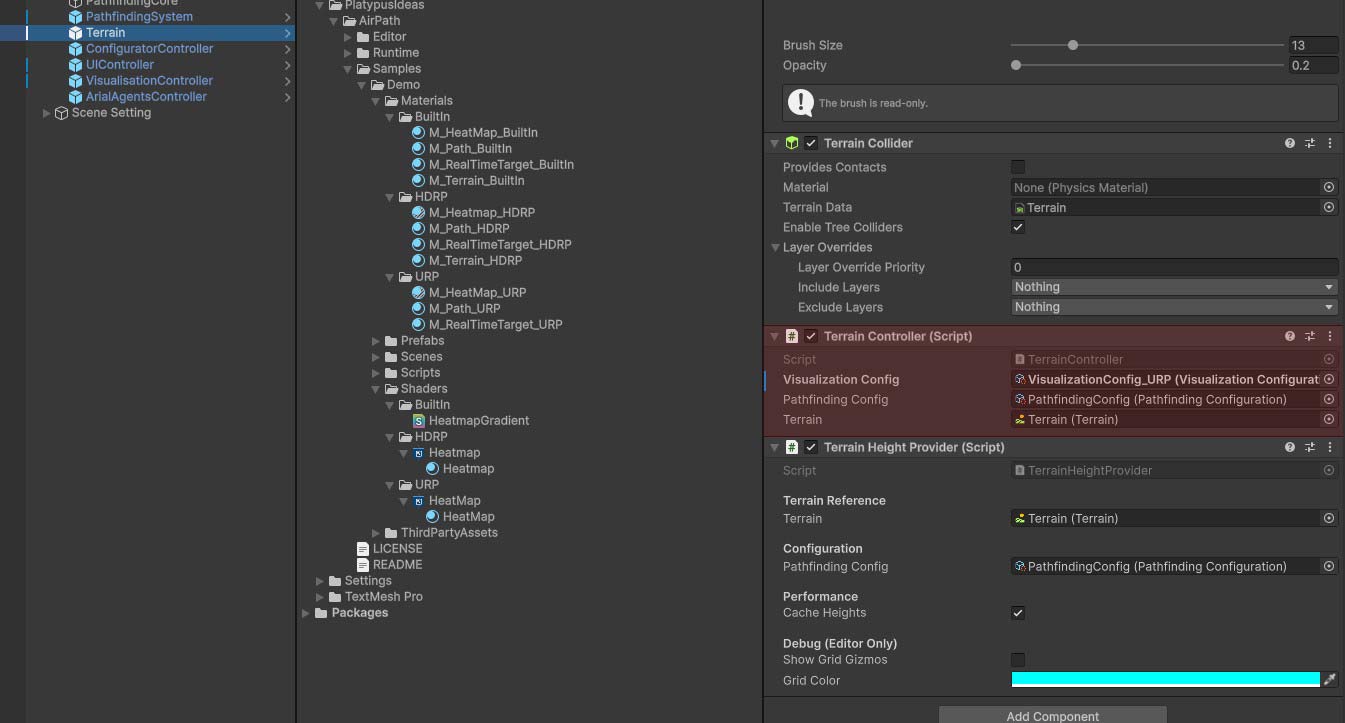Click object picker for Terrain Data field
The height and width of the screenshot is (723, 1345).
[x=1329, y=207]
